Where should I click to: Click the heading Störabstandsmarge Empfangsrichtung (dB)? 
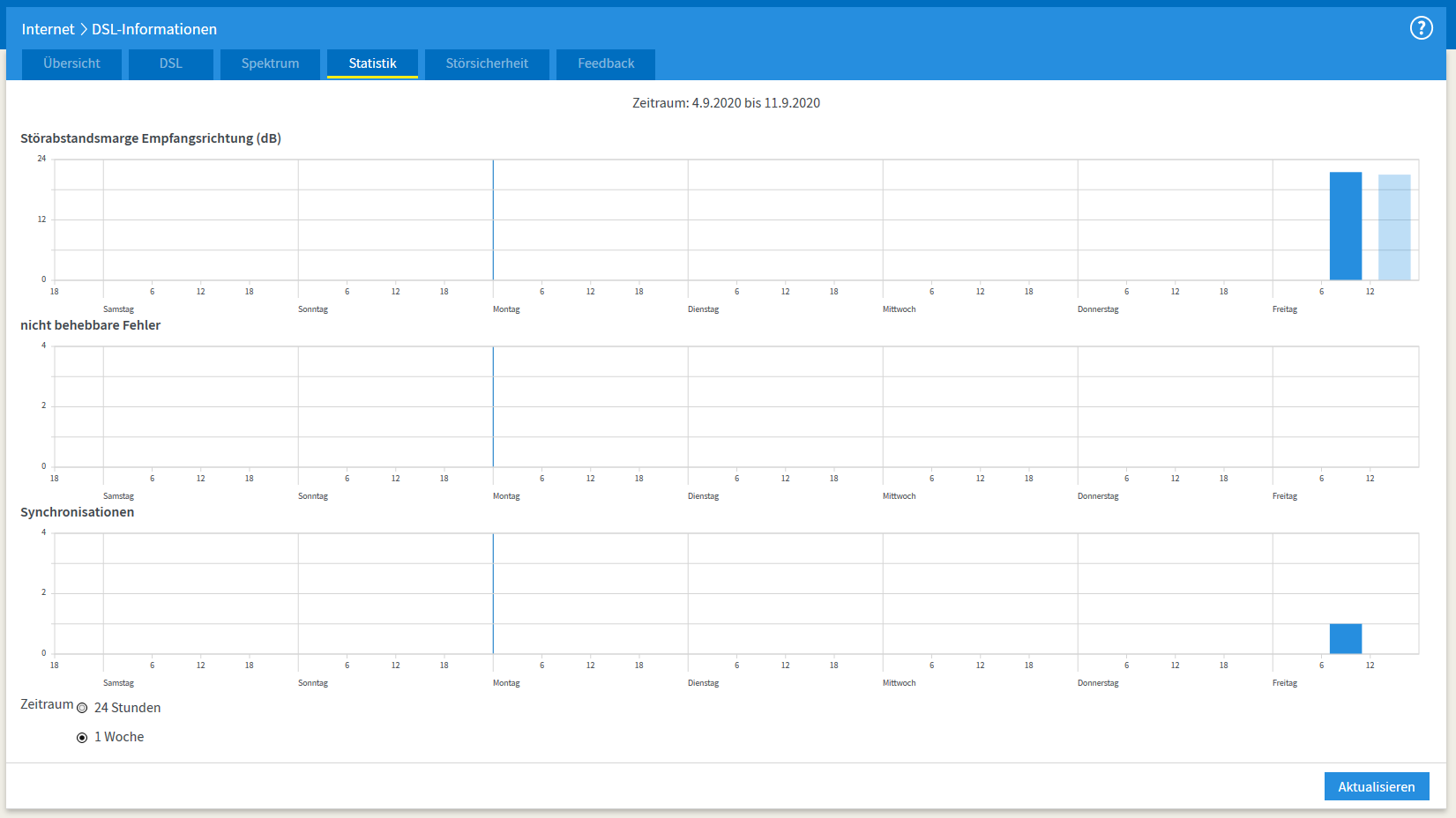(151, 138)
